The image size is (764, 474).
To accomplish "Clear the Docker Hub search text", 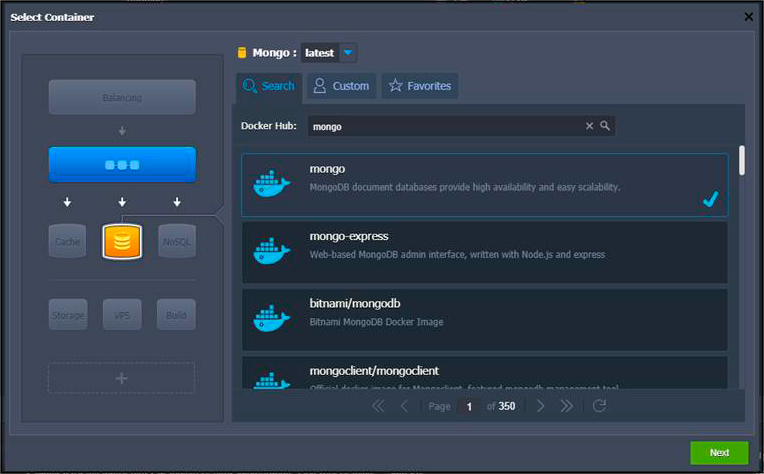I will pyautogui.click(x=589, y=126).
